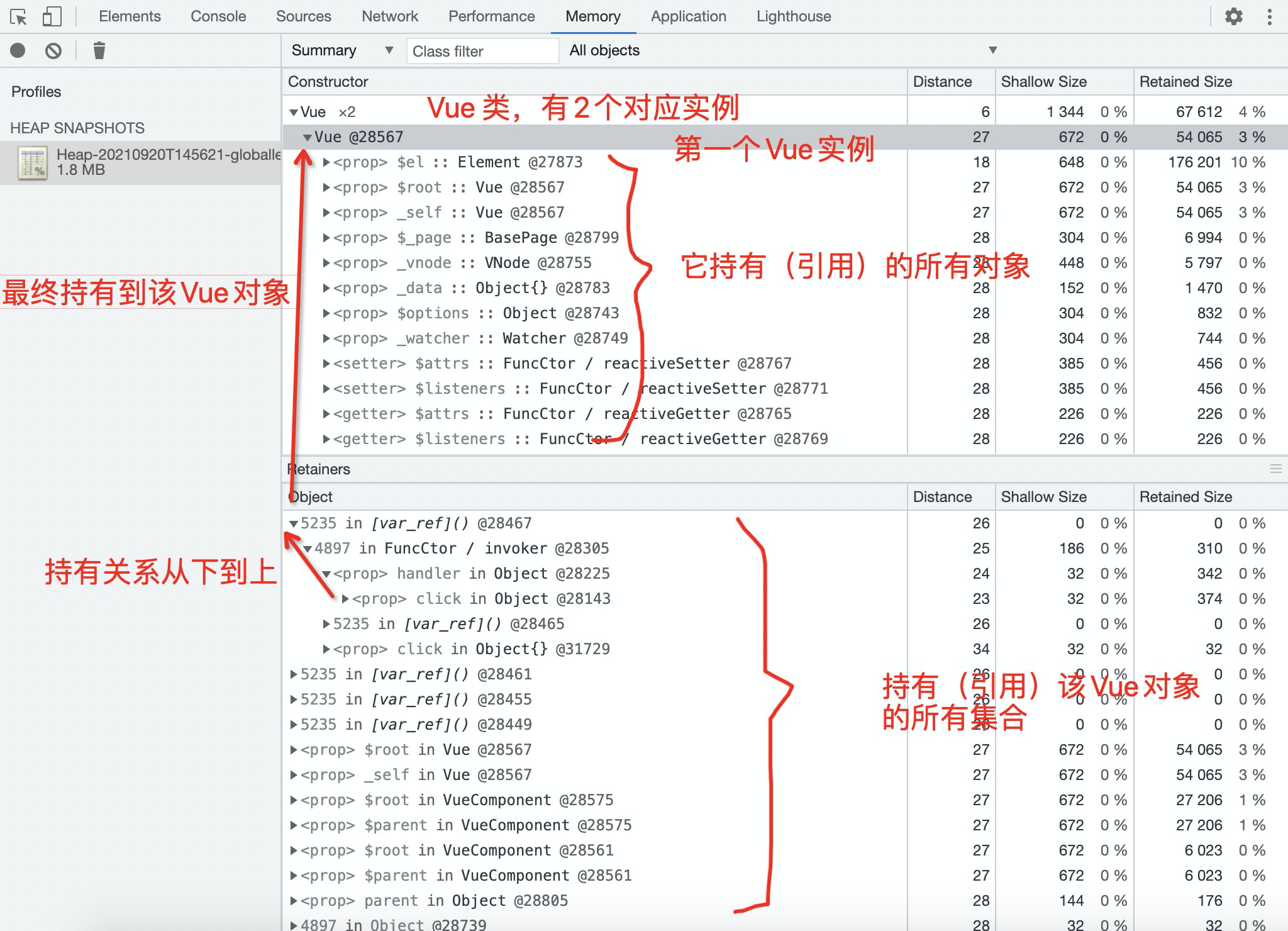
Task: Expand the $root in VueComponent @28575 retainer
Action: (x=294, y=800)
